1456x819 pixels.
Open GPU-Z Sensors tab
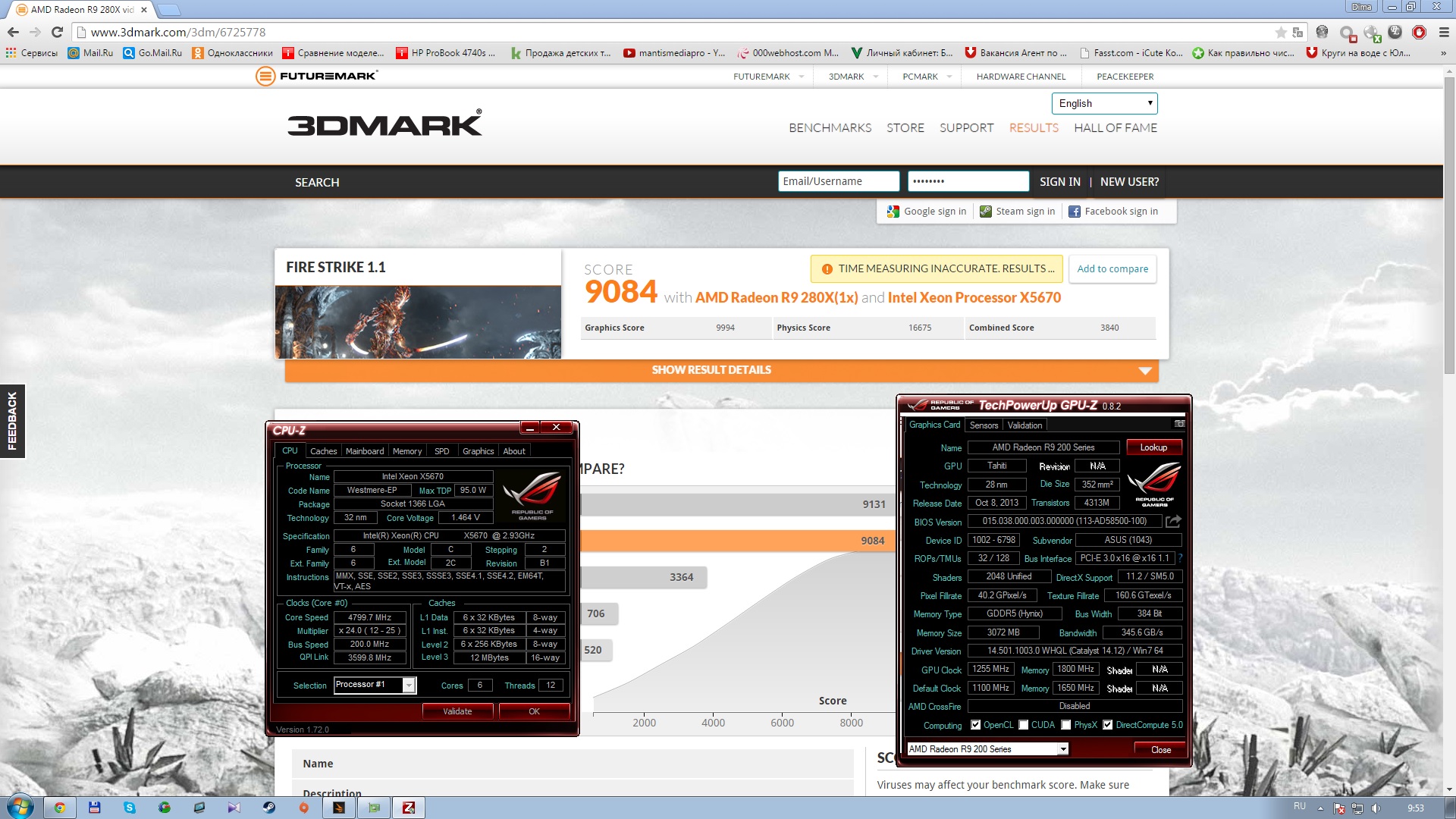(x=984, y=425)
